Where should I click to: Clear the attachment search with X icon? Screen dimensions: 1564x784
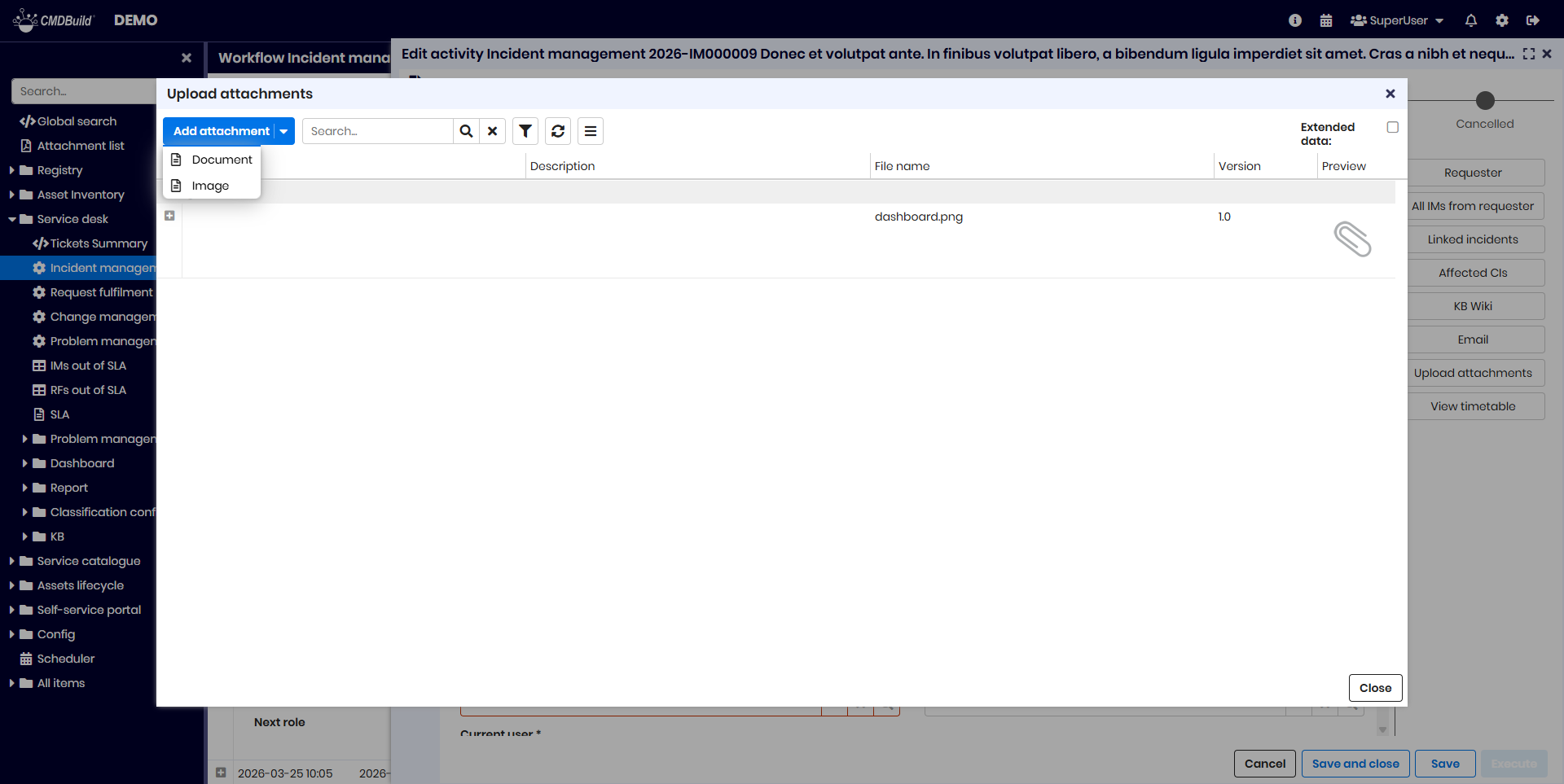point(493,131)
